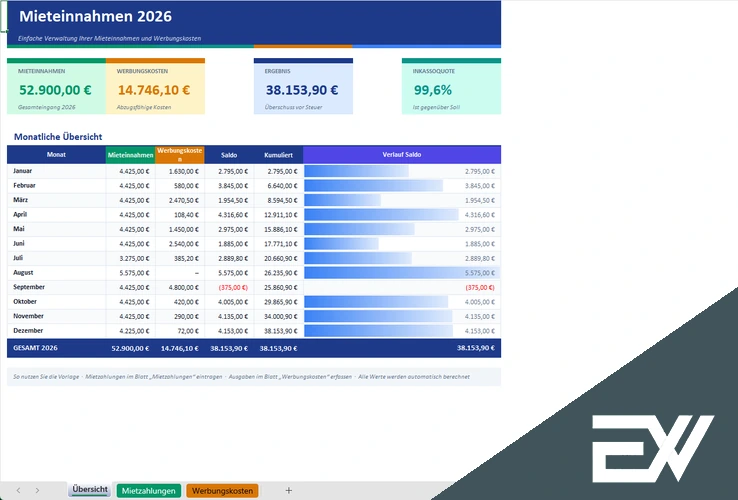Select the Verlauf Saldo column header

(402, 154)
